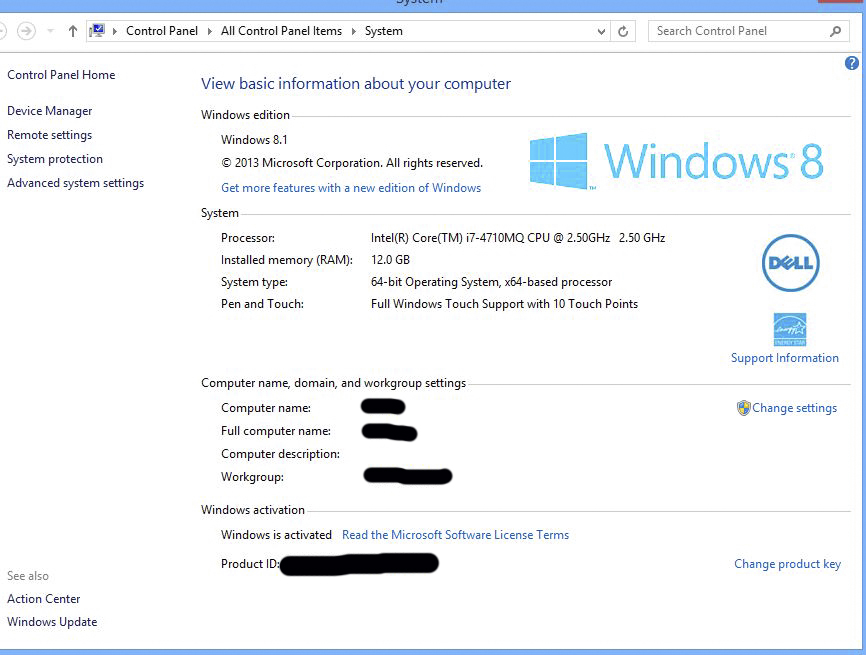This screenshot has height=655, width=866.
Task: Expand chevron before Control Panel breadcrumb
Action: 114,31
